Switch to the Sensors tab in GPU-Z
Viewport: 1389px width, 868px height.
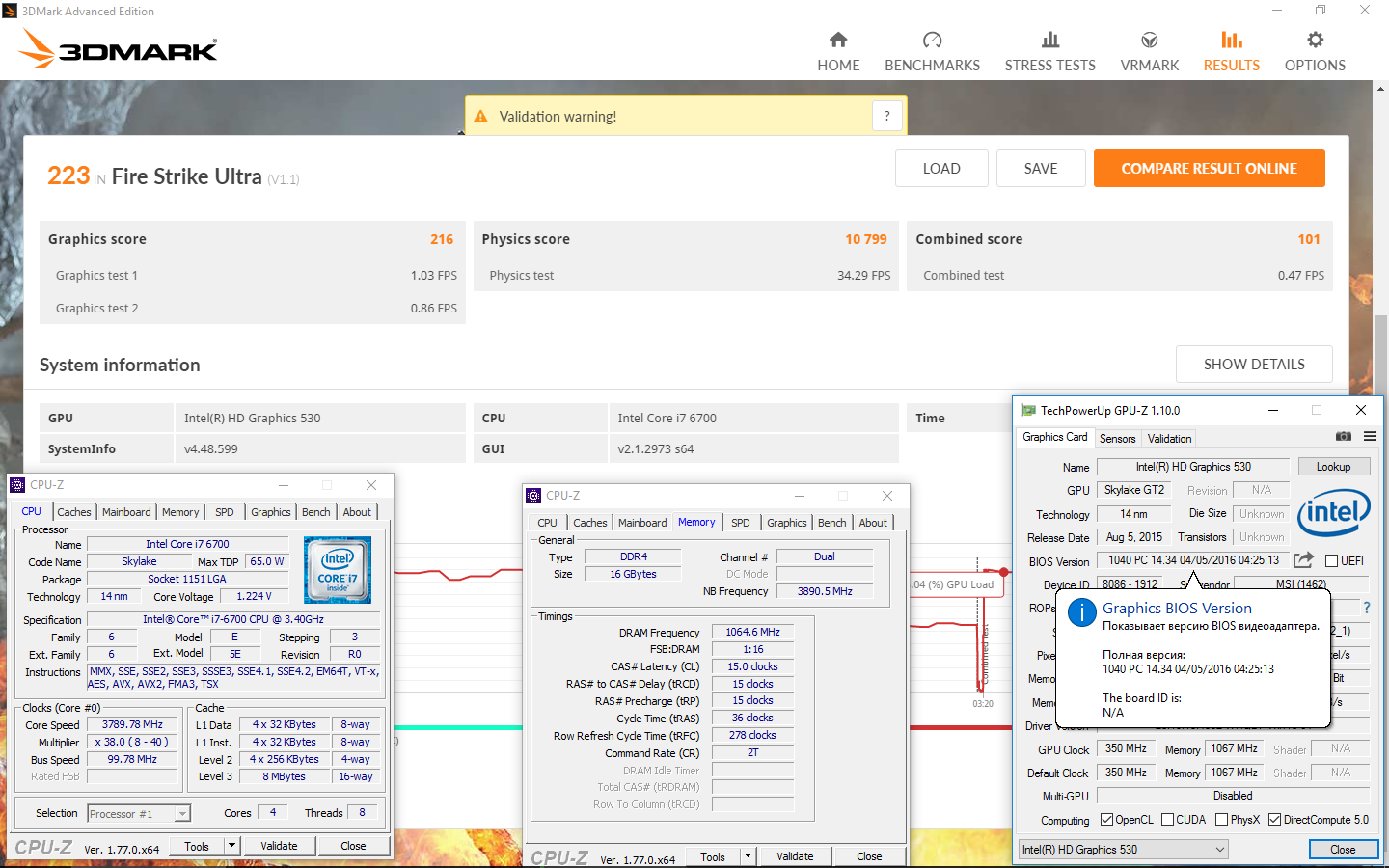(x=1117, y=439)
